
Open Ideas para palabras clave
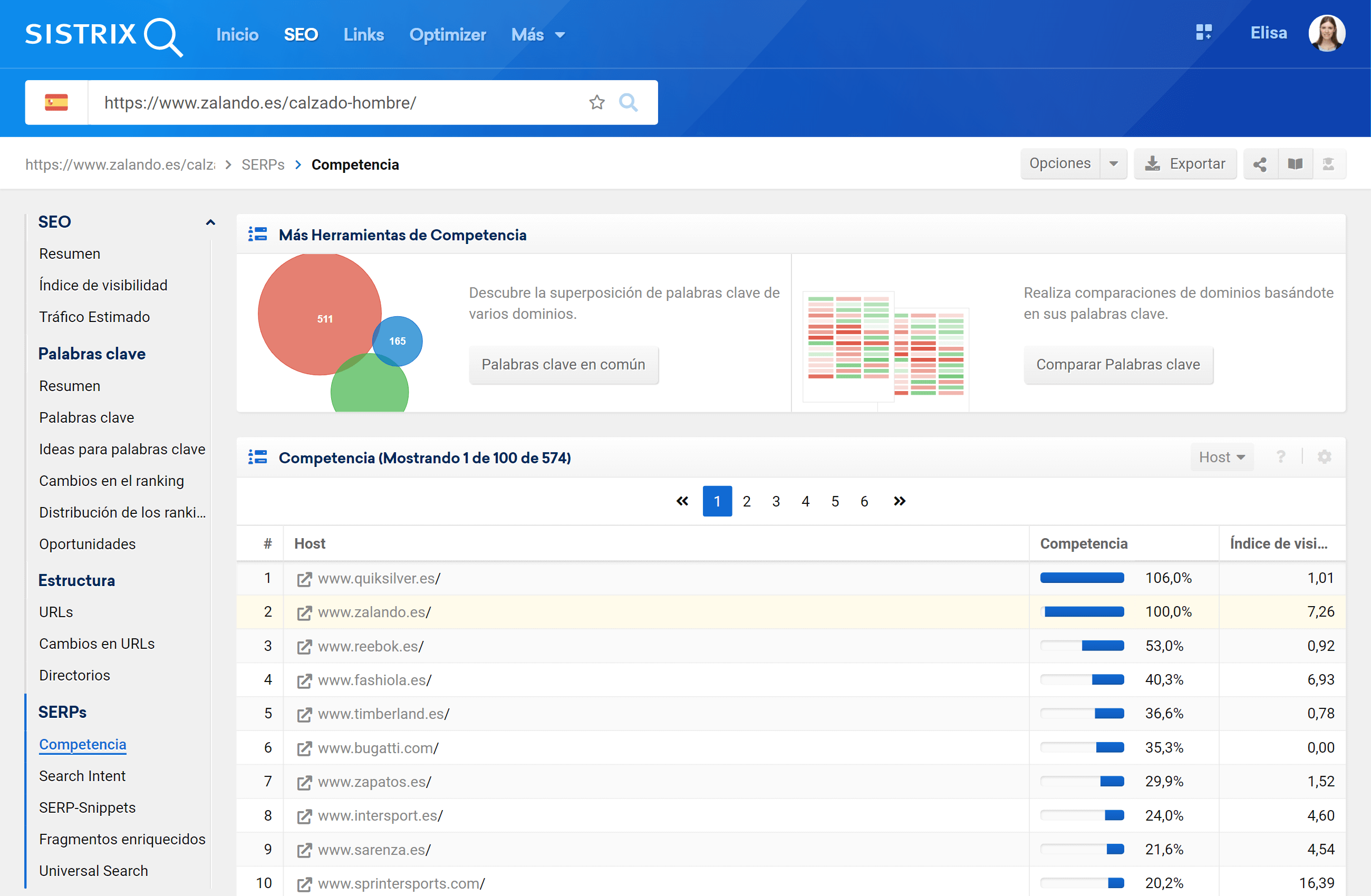pyautogui.click(x=122, y=449)
